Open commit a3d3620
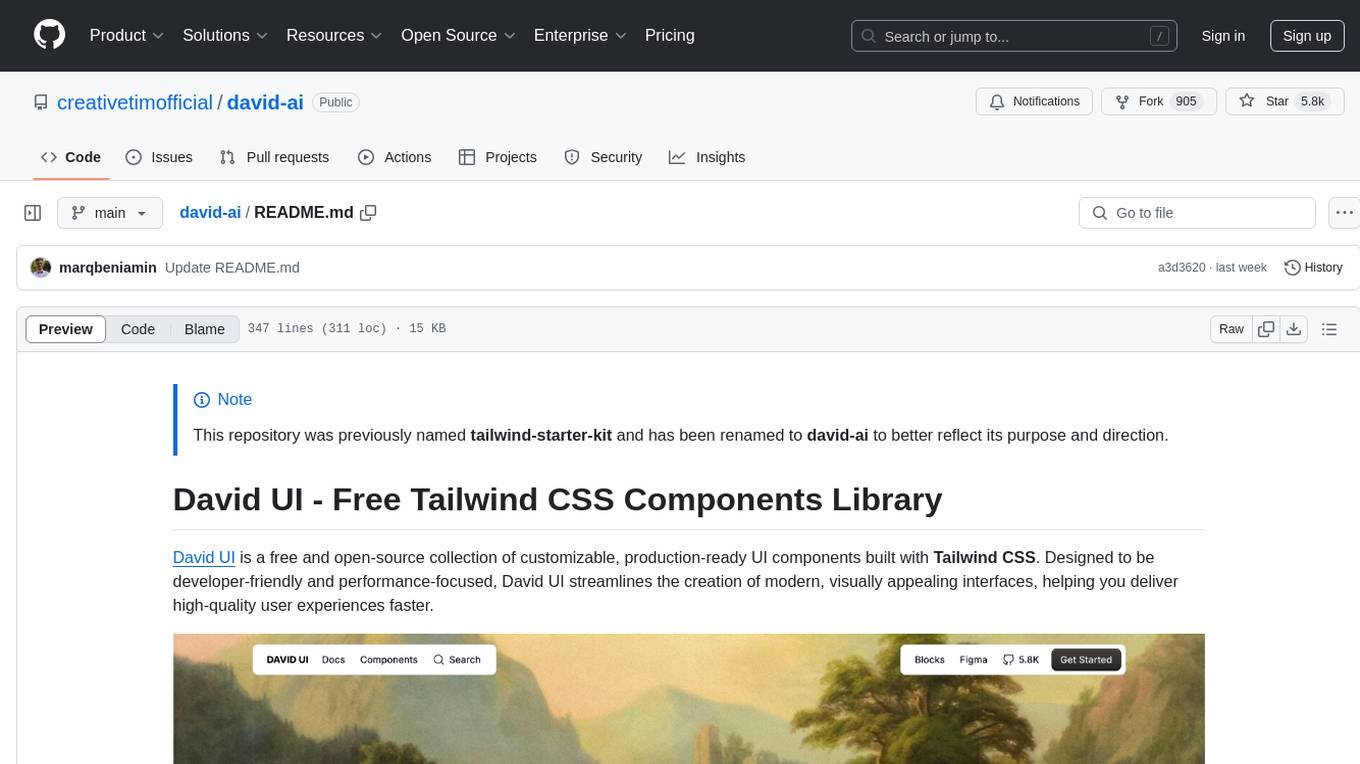Viewport: 1360px width, 764px height. [1181, 268]
